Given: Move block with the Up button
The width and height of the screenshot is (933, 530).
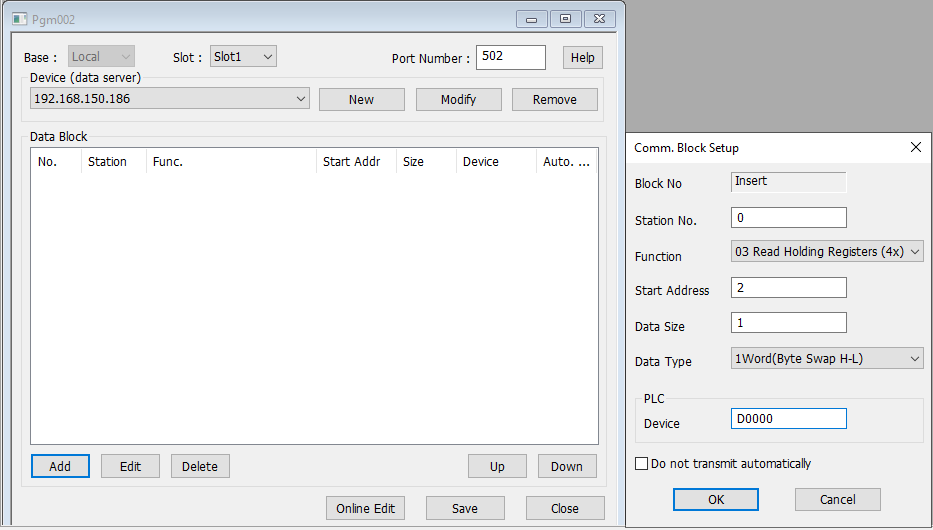Looking at the screenshot, I should (497, 466).
